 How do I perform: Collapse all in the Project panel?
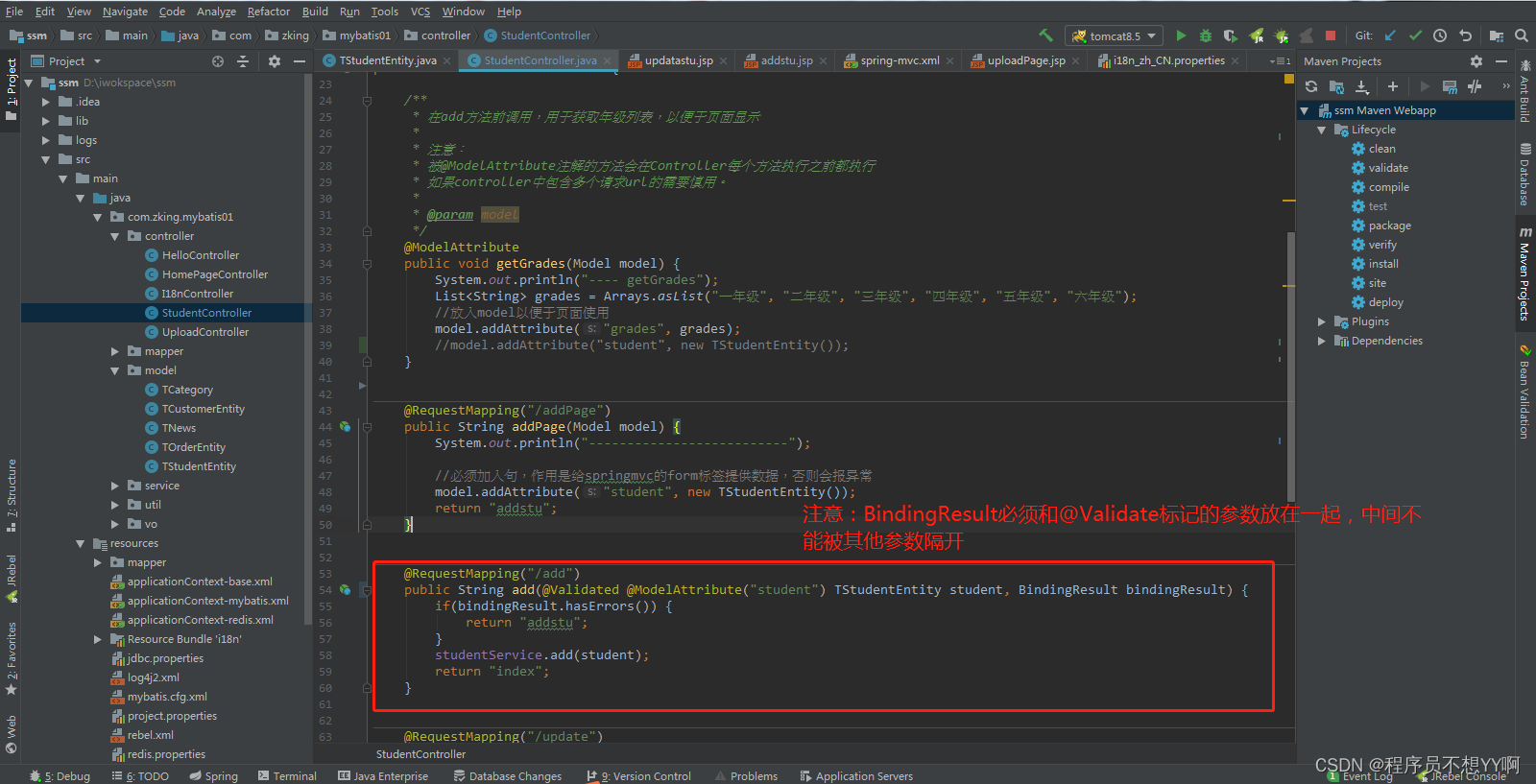243,61
